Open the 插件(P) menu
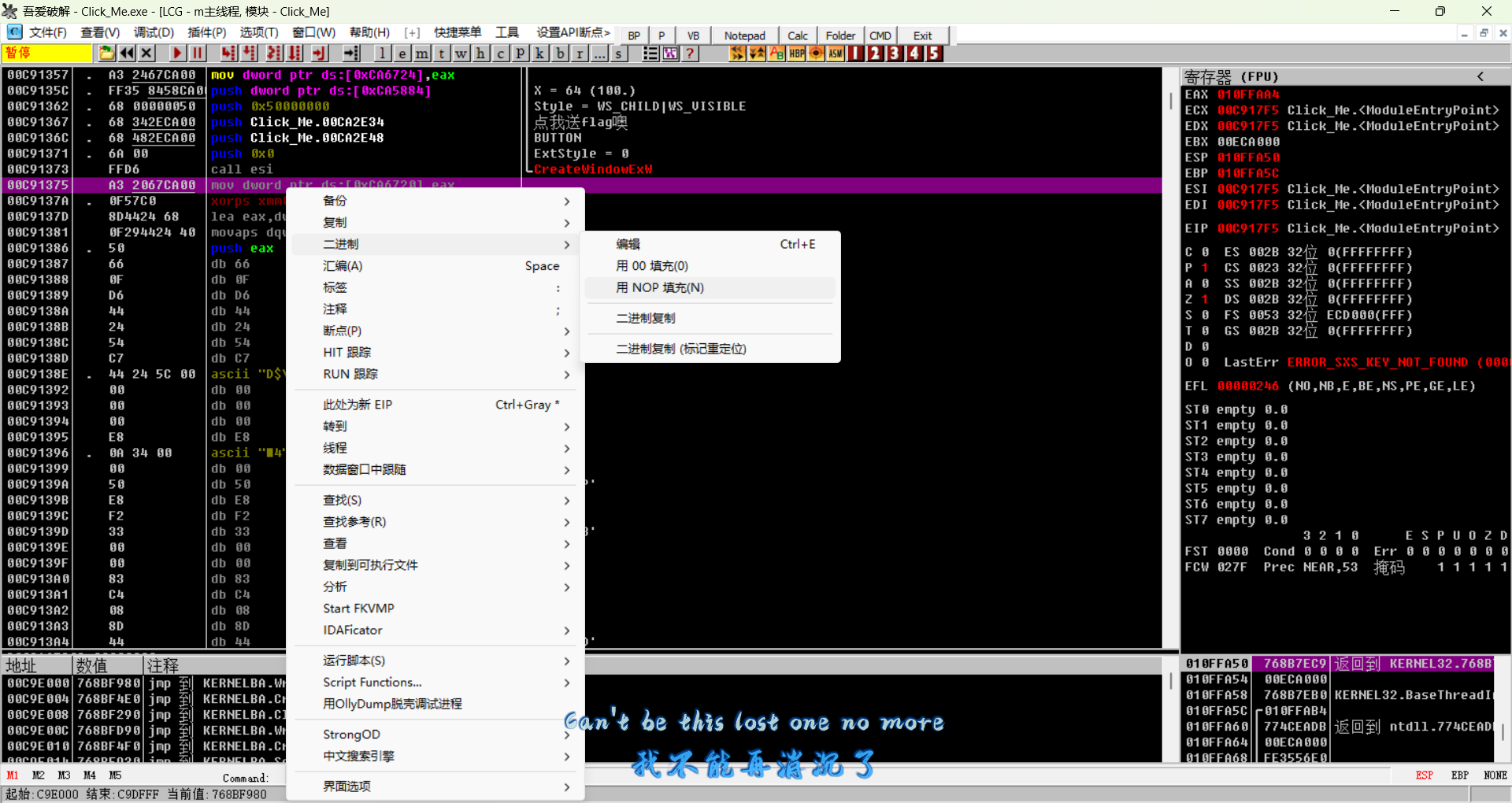The width and height of the screenshot is (1512, 803). pos(207,32)
